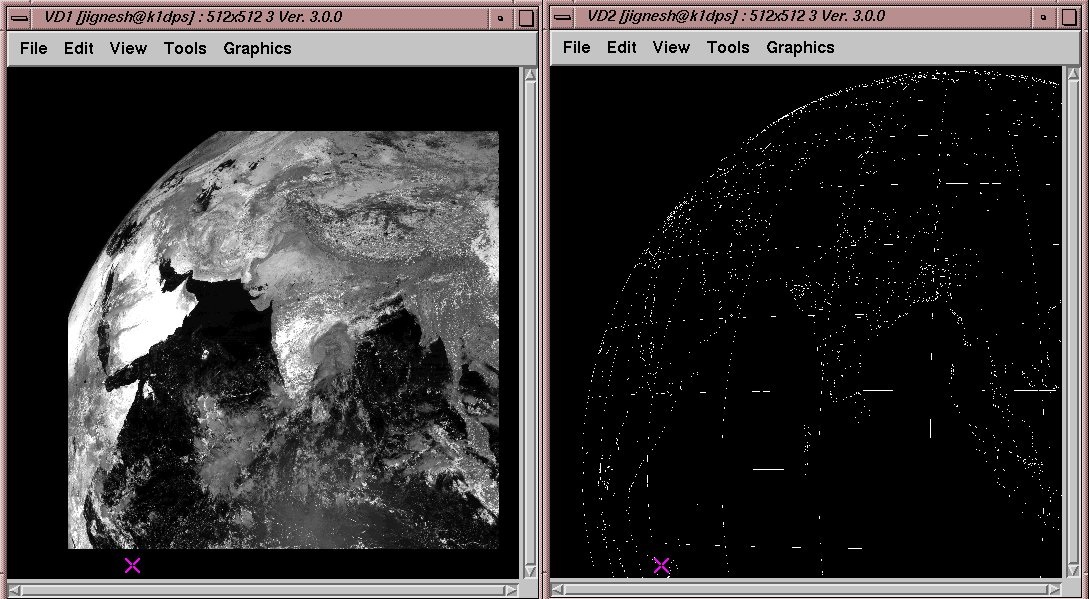Expand the Tools menu in VD1
The height and width of the screenshot is (599, 1089).
185,48
